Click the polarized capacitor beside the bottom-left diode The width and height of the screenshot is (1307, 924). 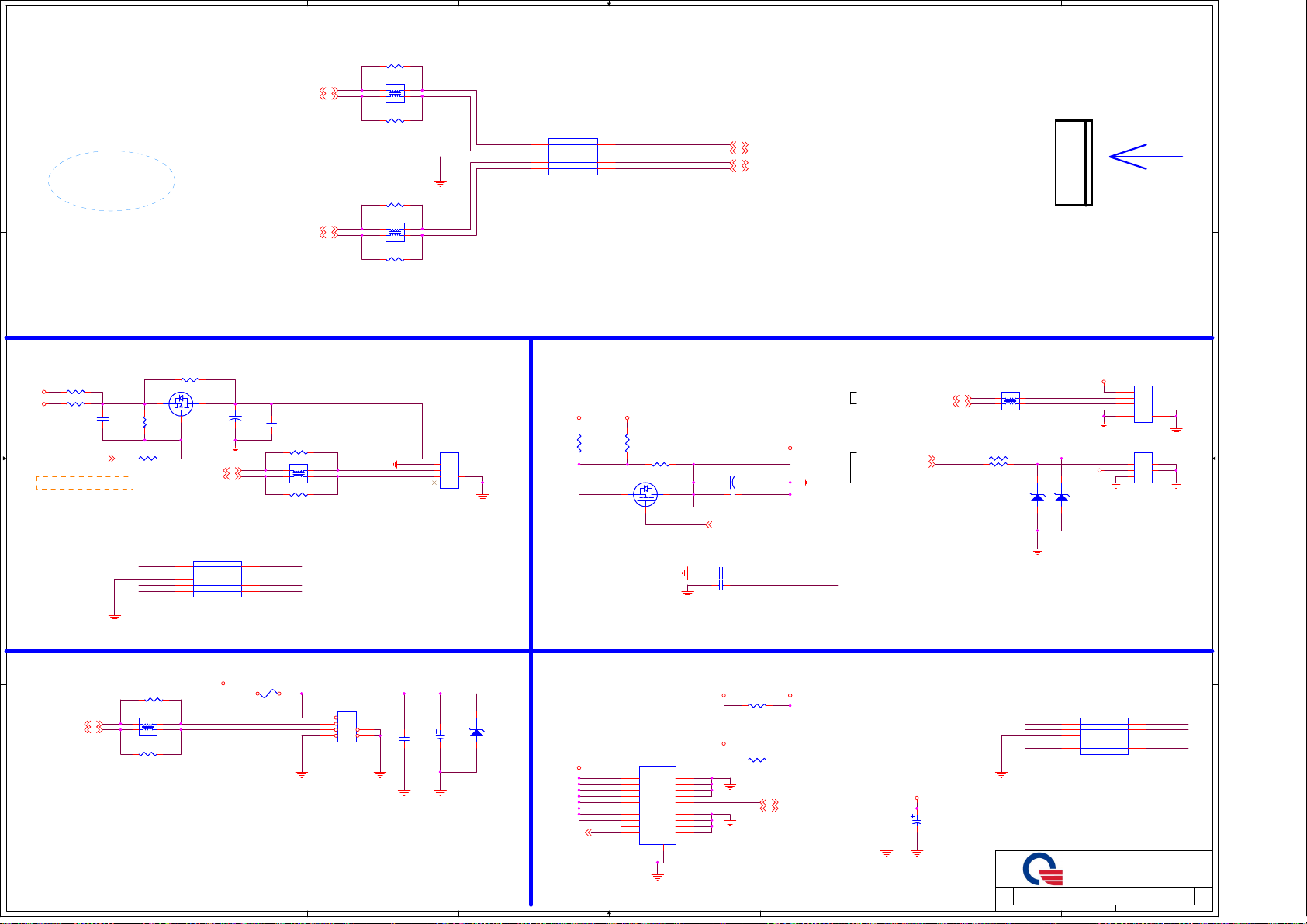(x=440, y=735)
